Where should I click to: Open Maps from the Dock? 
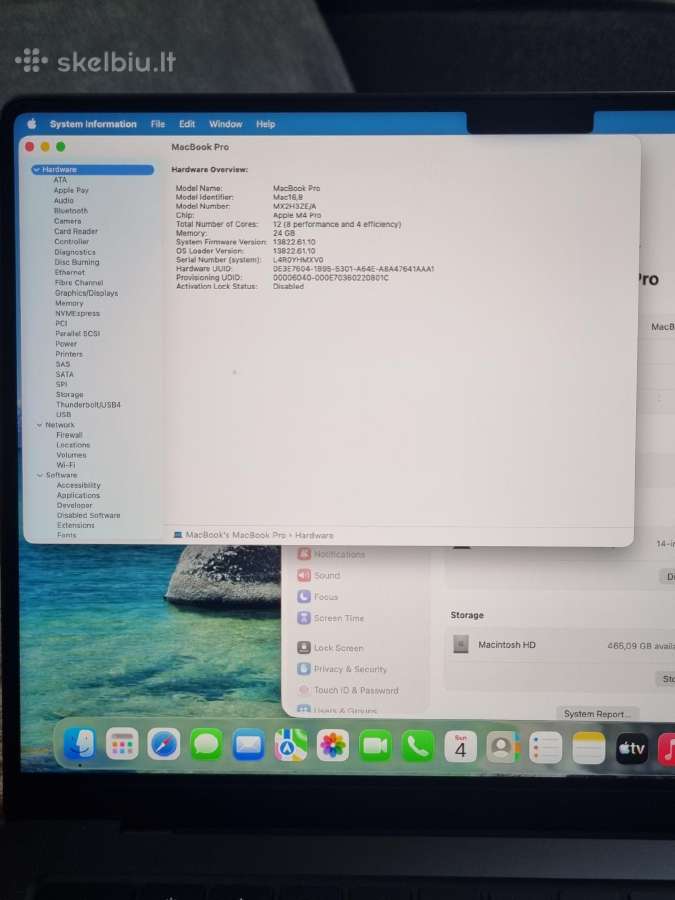coord(290,745)
